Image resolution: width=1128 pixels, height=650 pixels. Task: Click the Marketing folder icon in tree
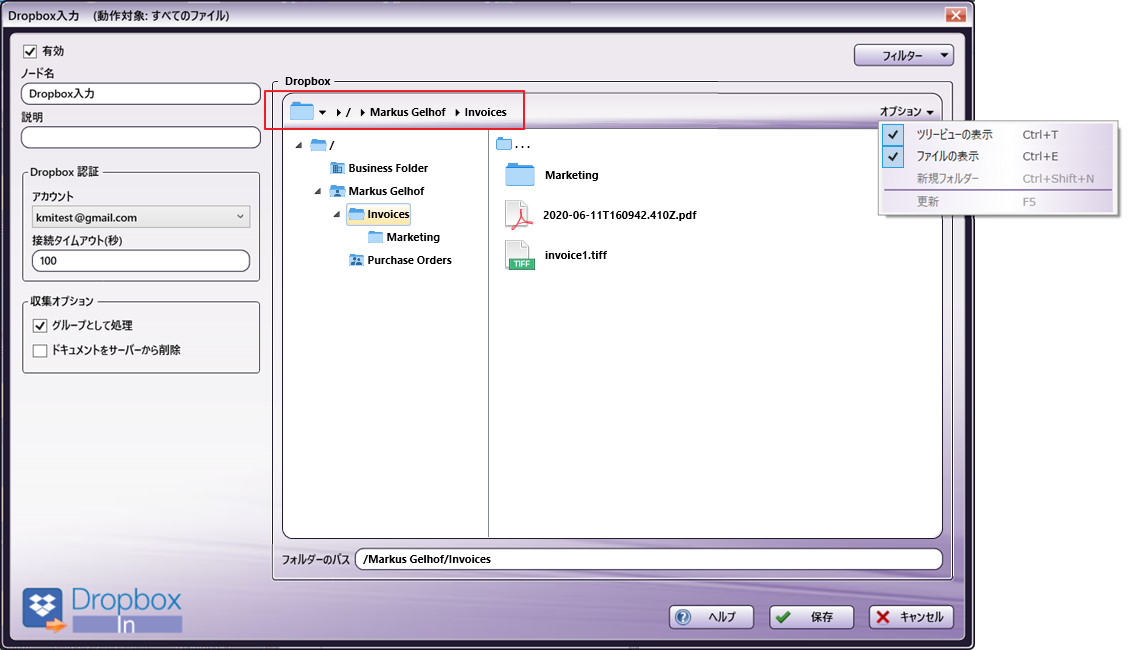376,237
